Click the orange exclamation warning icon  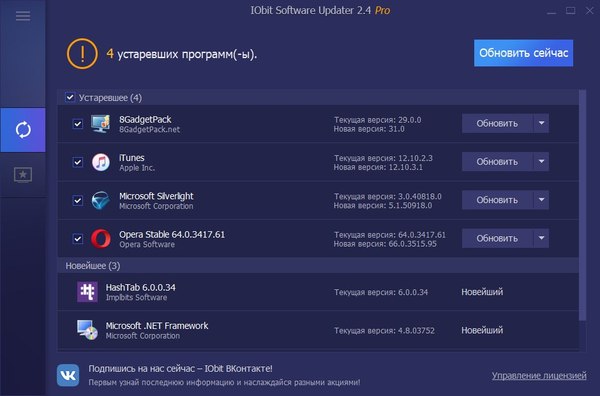click(x=82, y=54)
